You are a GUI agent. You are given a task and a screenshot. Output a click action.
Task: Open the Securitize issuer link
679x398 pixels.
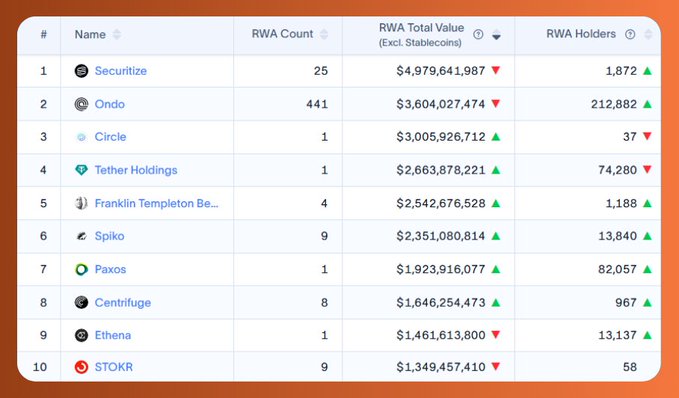(120, 71)
